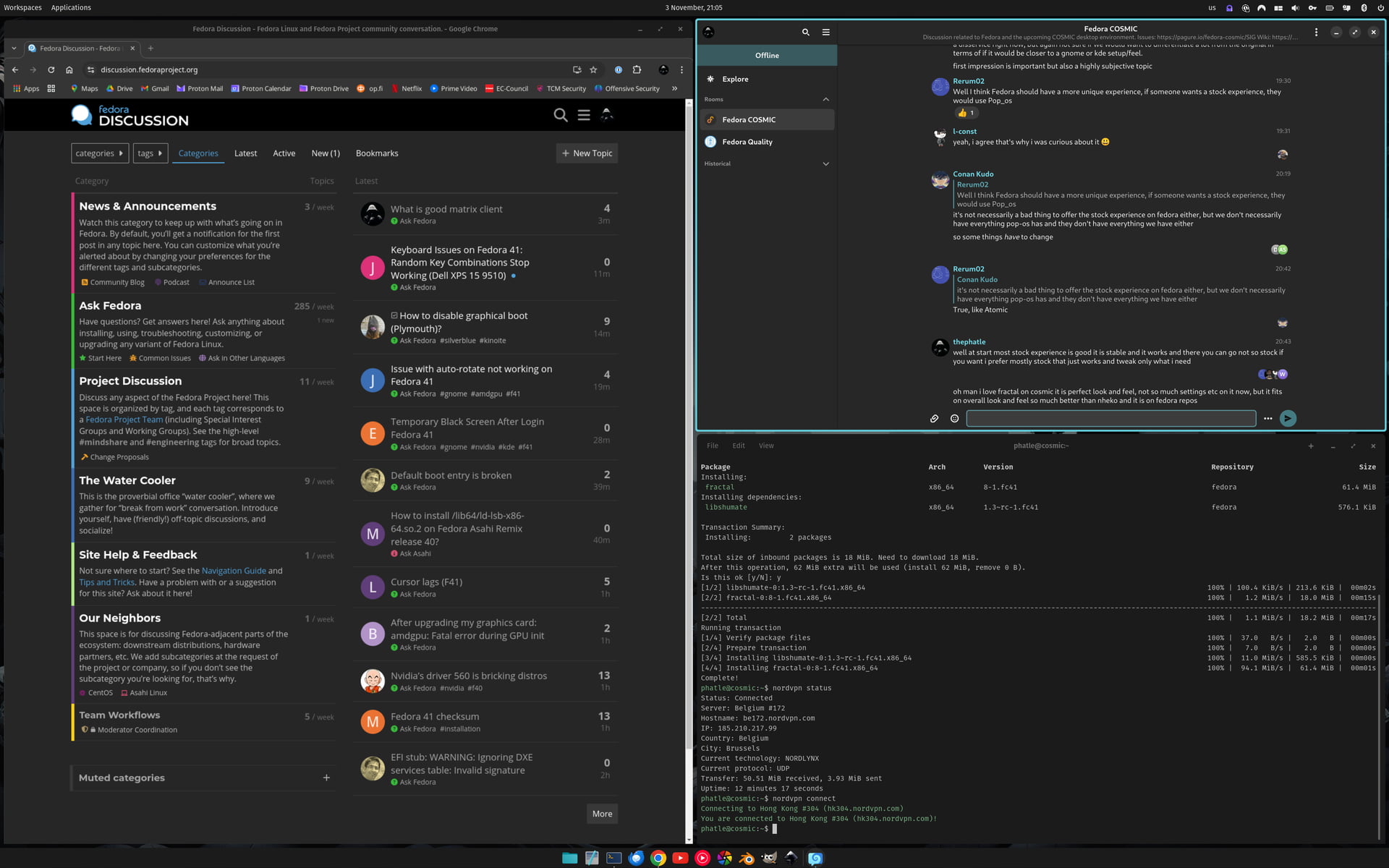The height and width of the screenshot is (868, 1389).
Task: Click the More topics button
Action: [x=601, y=814]
